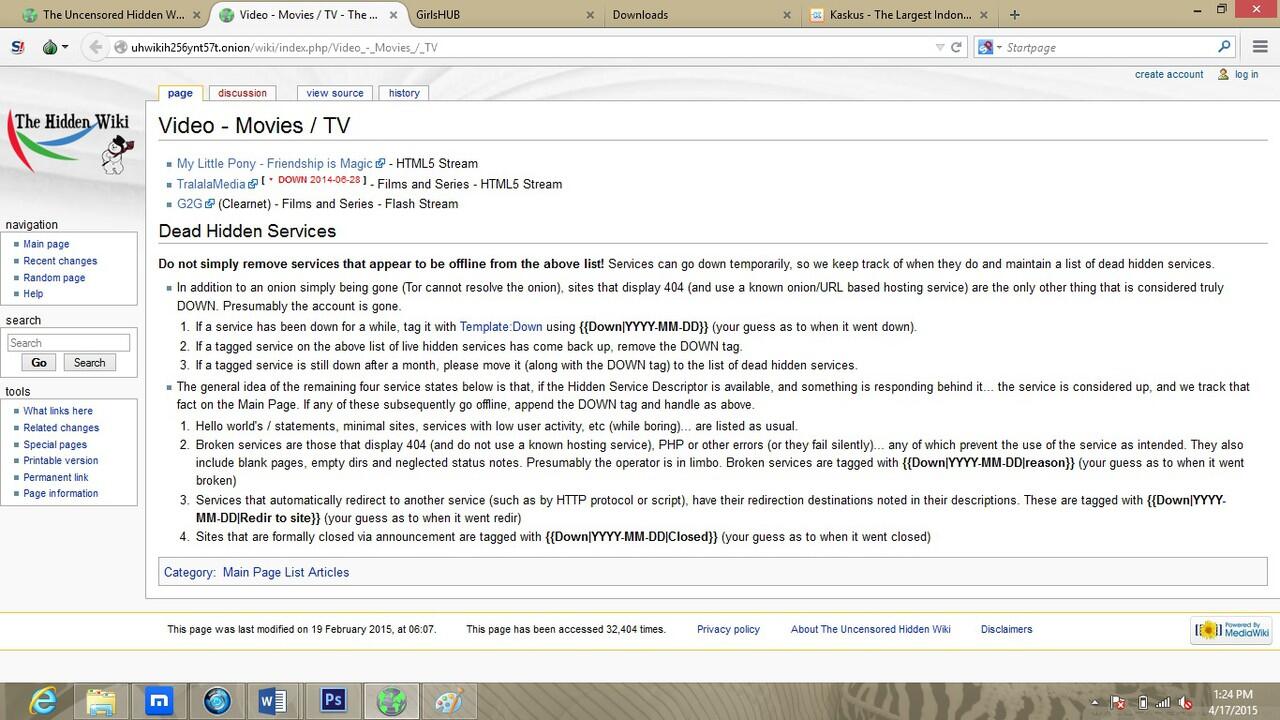The width and height of the screenshot is (1280, 720).
Task: Open Special pages link
Action: 55,445
